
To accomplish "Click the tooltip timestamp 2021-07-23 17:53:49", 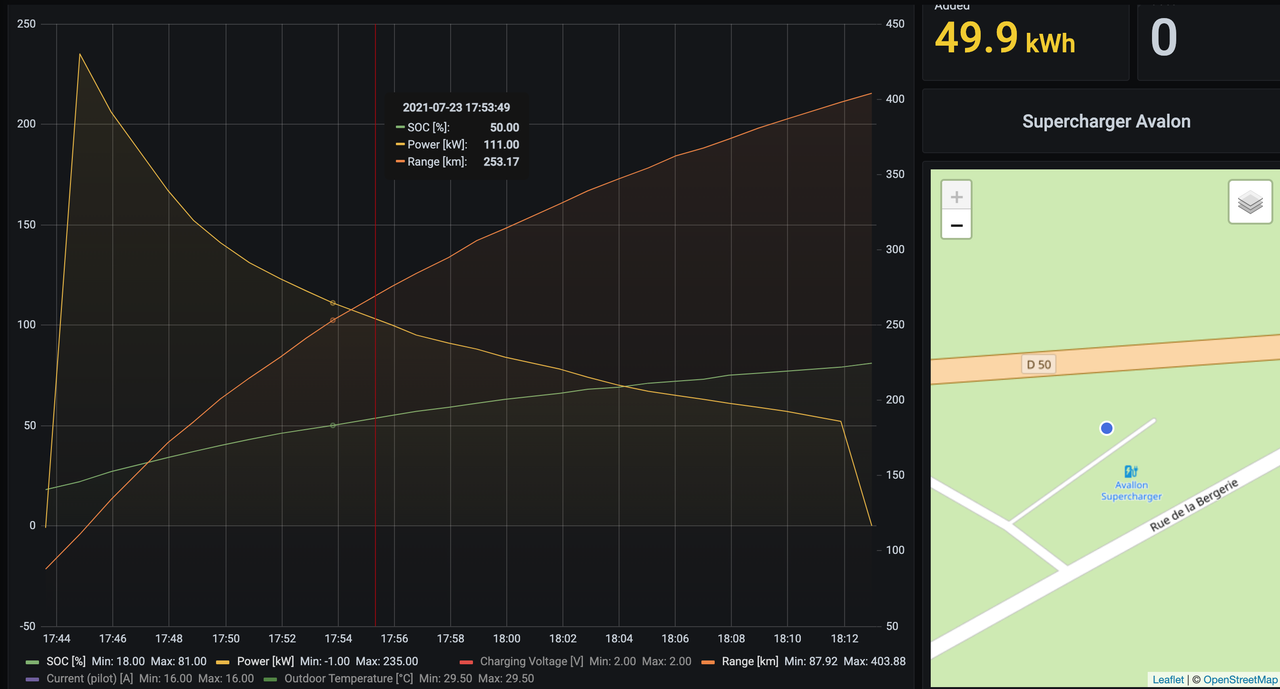I will click(457, 107).
